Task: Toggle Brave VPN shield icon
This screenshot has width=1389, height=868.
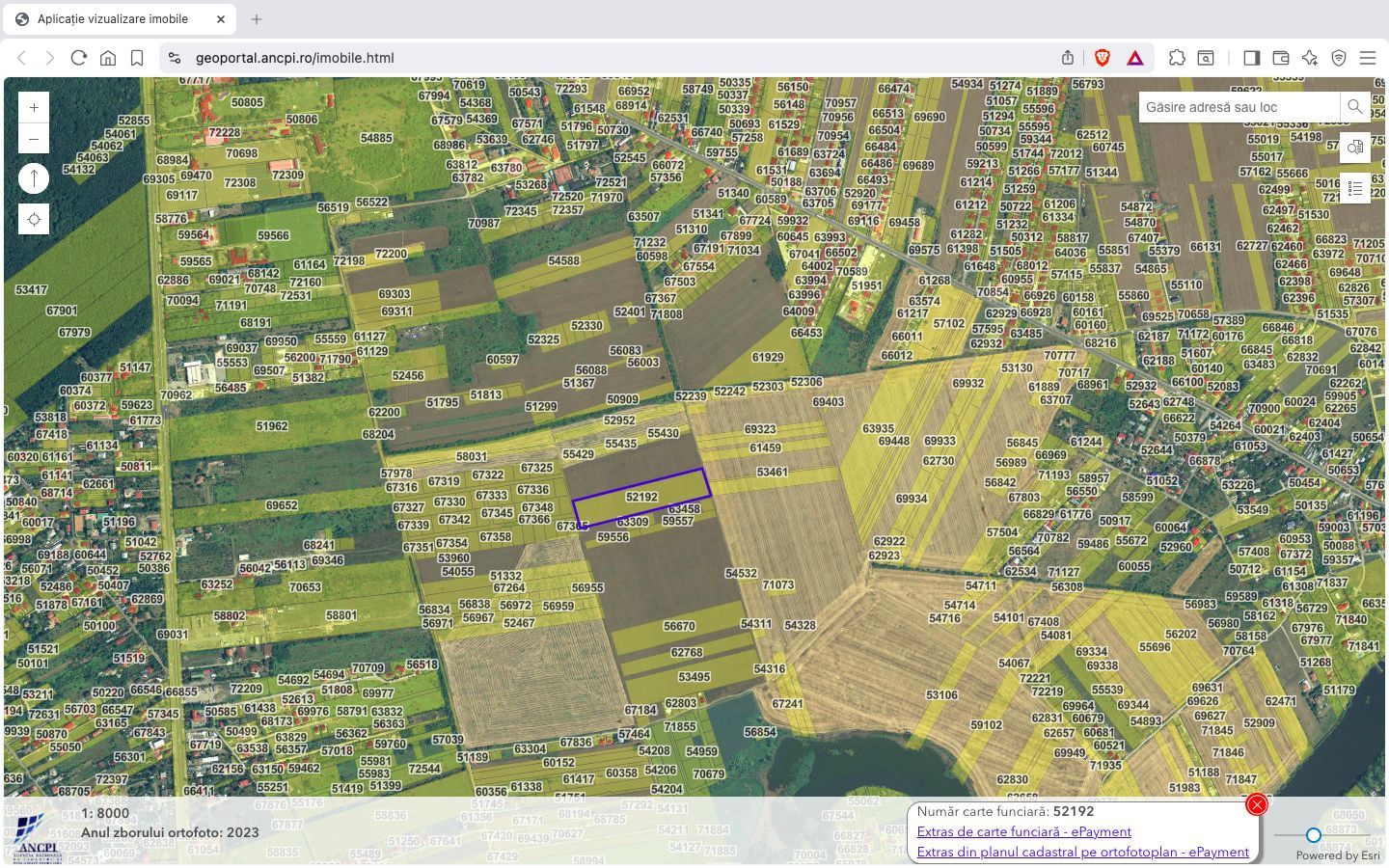Action: click(1339, 58)
